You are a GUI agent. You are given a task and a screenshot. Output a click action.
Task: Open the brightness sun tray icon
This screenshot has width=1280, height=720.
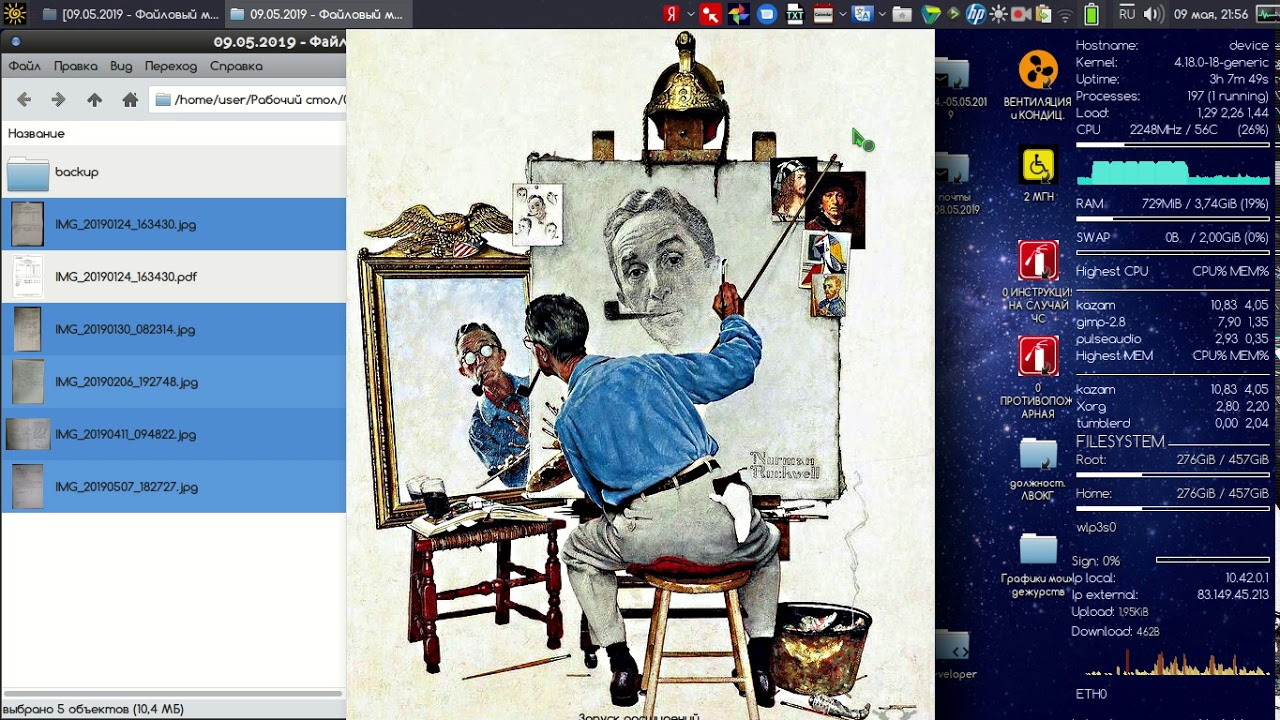click(x=998, y=14)
